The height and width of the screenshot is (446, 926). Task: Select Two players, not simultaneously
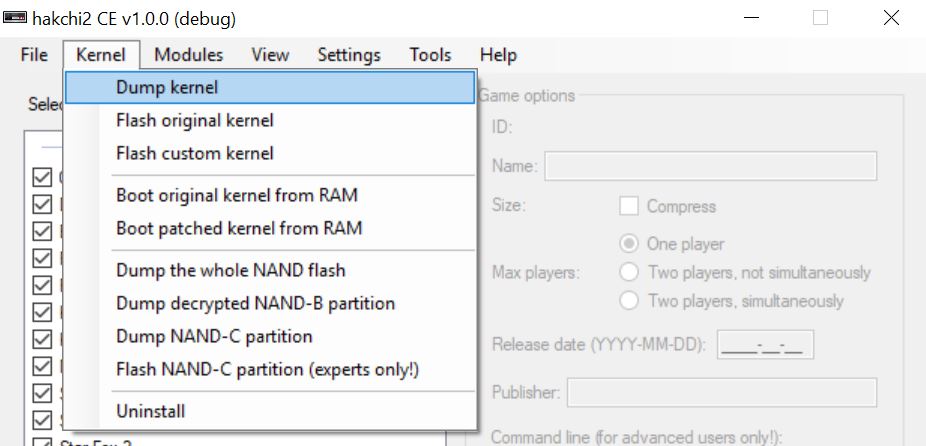630,272
